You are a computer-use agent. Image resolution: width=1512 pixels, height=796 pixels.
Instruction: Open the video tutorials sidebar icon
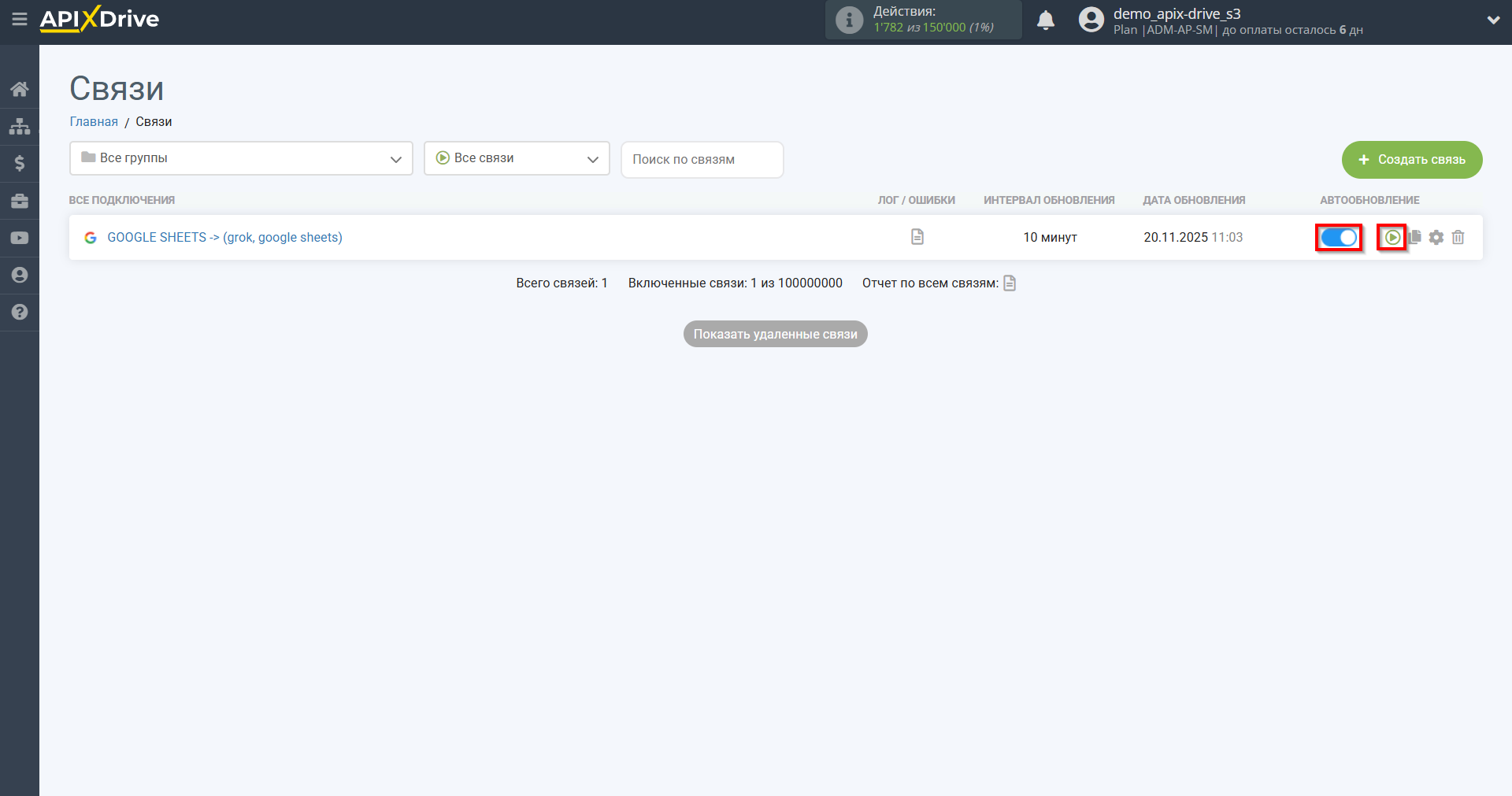[x=20, y=238]
